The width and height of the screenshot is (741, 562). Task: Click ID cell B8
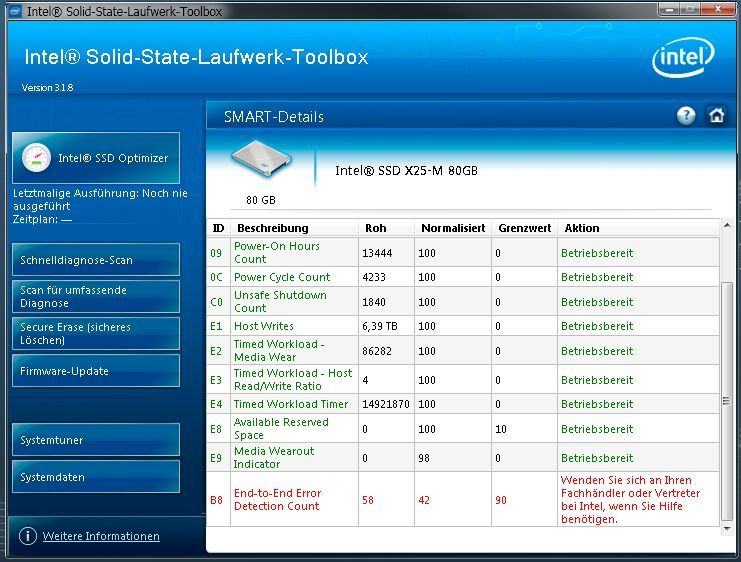[x=216, y=500]
